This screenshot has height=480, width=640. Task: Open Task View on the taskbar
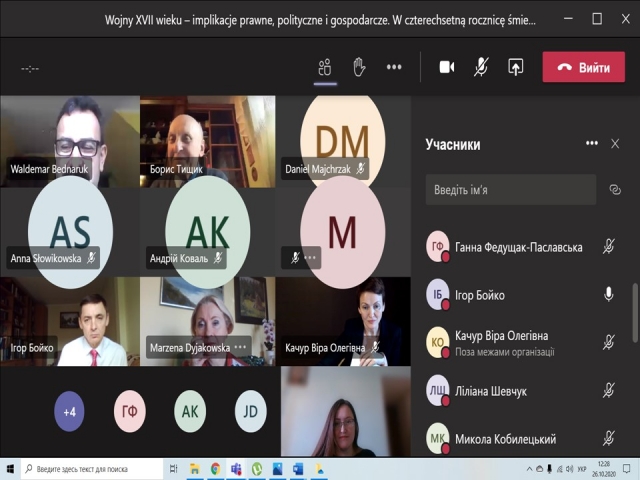pos(173,469)
